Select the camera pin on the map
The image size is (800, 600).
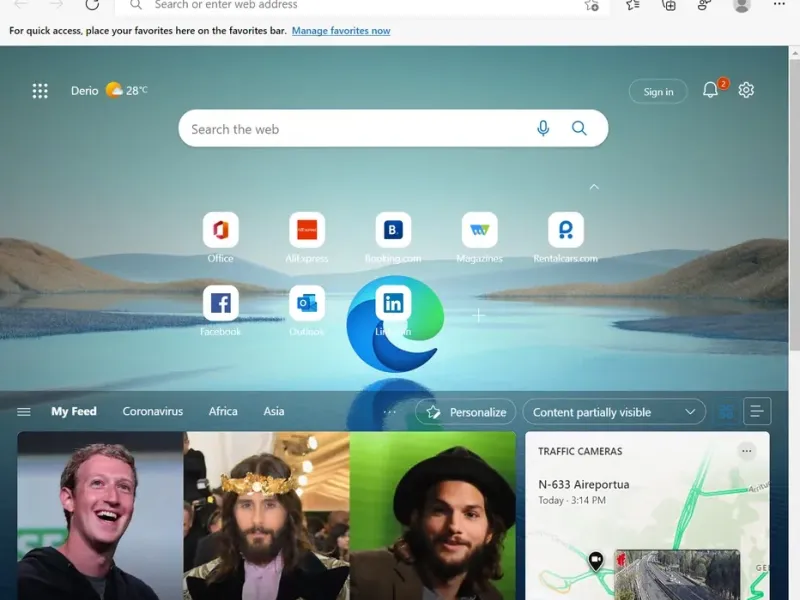[595, 561]
